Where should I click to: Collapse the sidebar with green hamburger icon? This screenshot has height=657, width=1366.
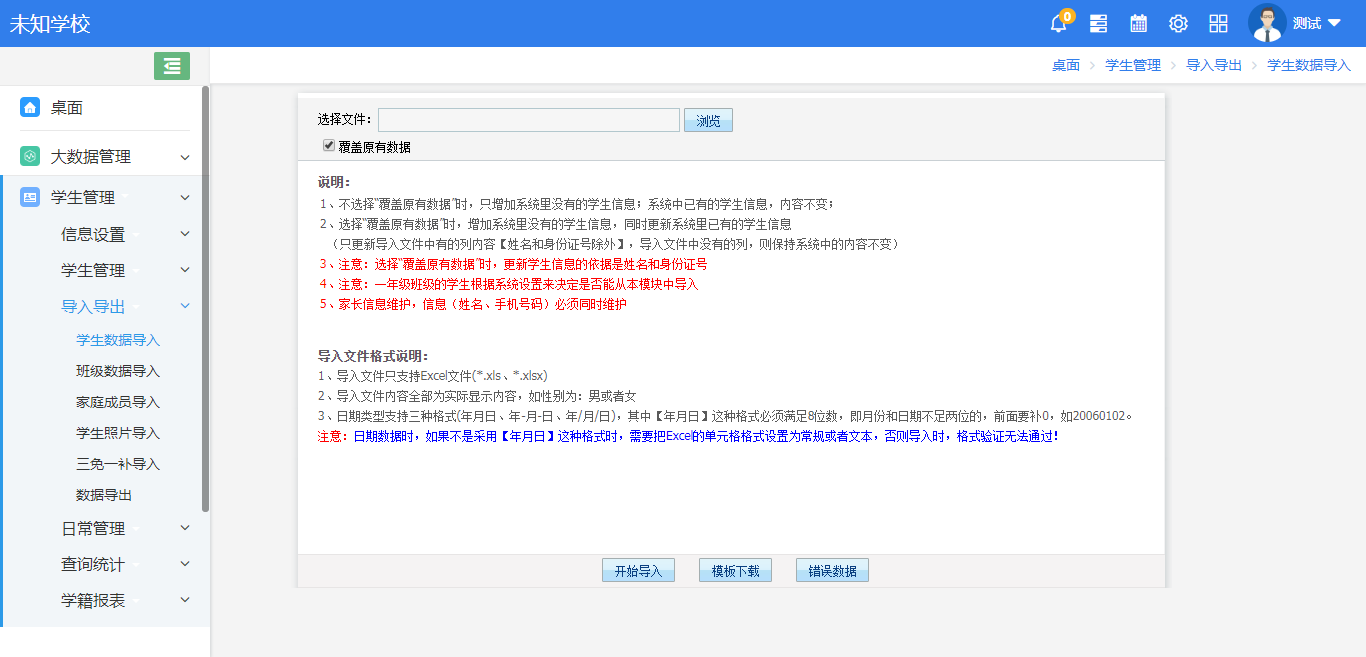click(x=171, y=65)
